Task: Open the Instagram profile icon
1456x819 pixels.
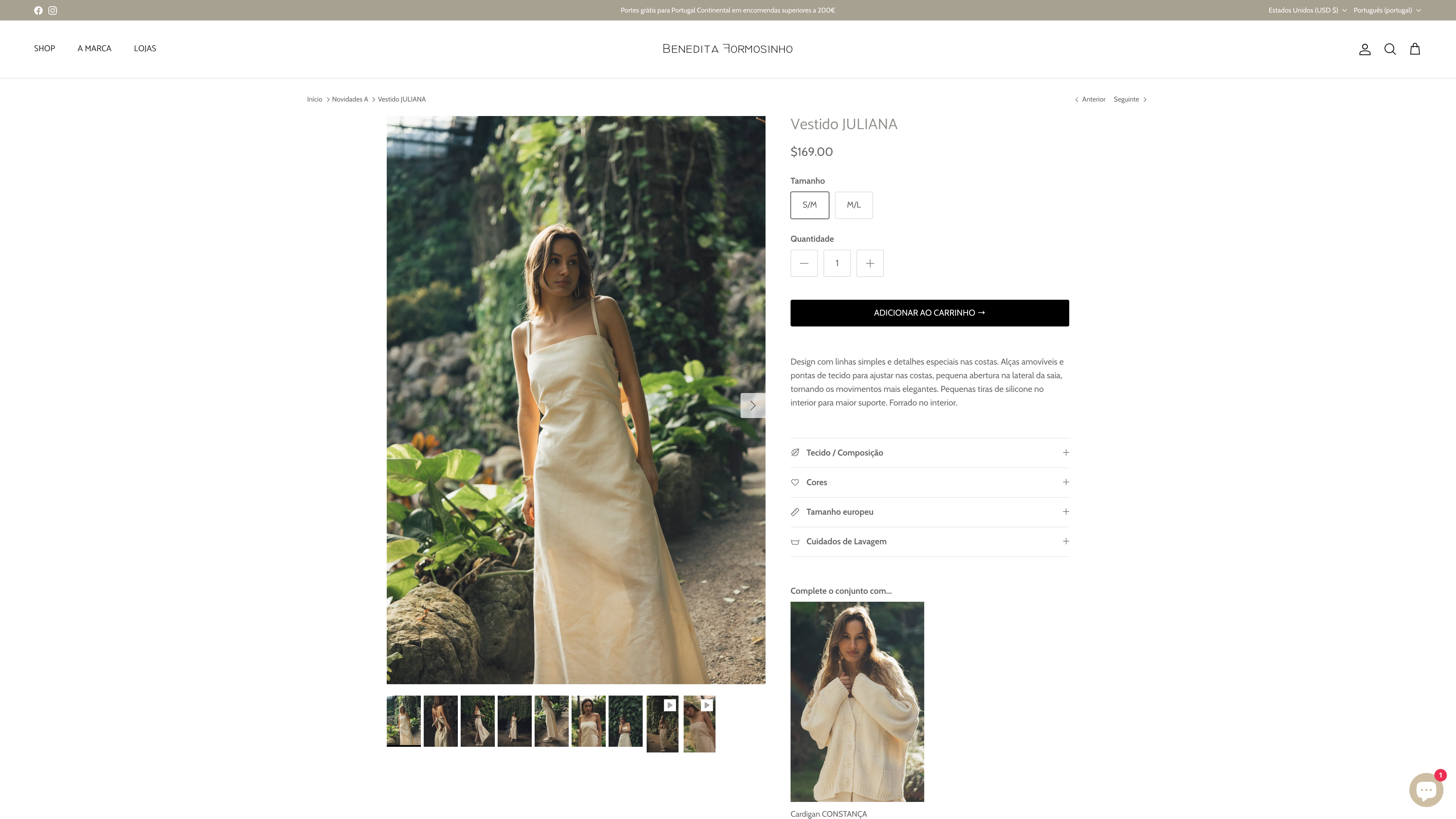Action: point(53,10)
